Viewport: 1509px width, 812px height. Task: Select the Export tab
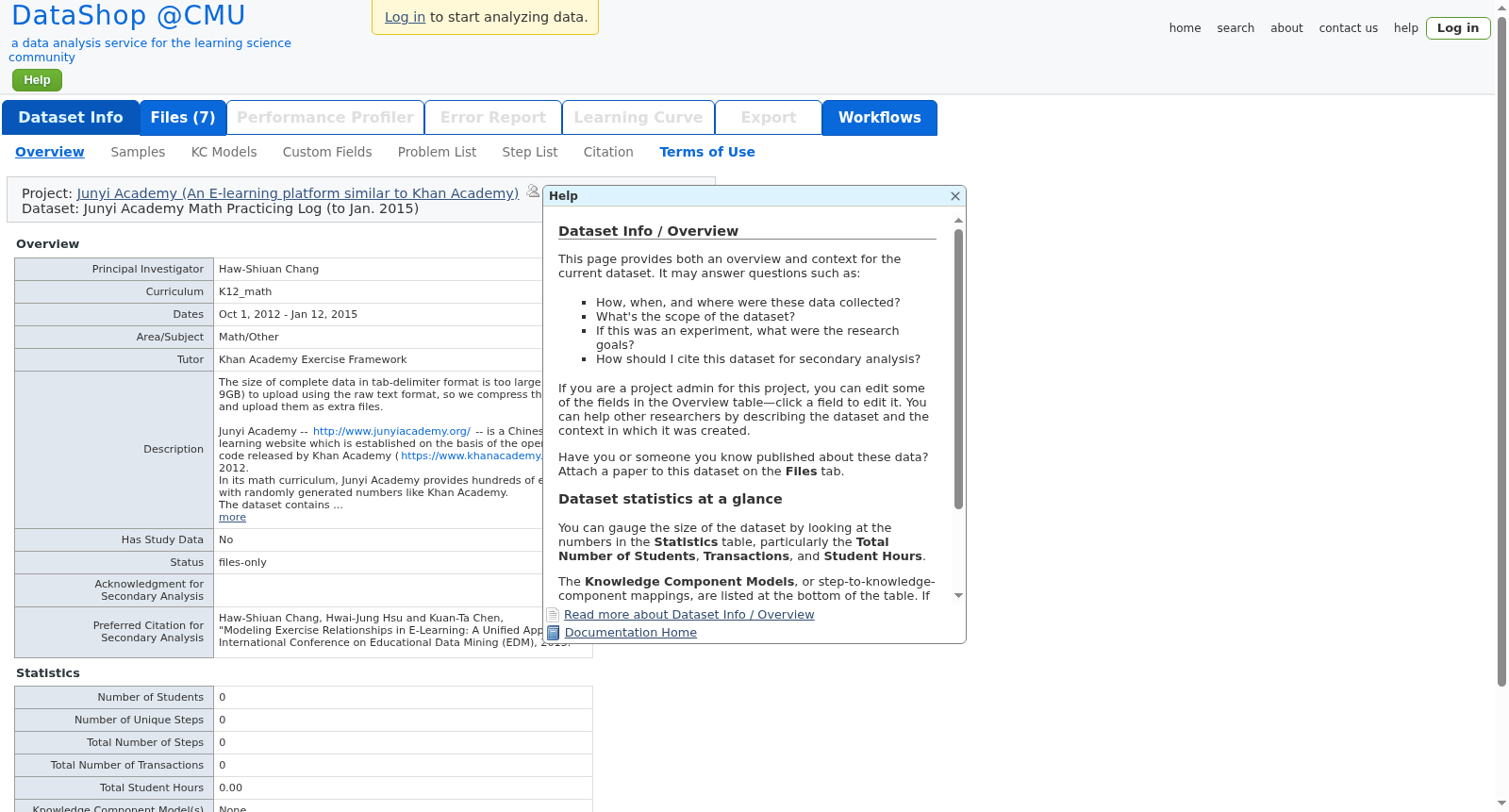(x=769, y=118)
